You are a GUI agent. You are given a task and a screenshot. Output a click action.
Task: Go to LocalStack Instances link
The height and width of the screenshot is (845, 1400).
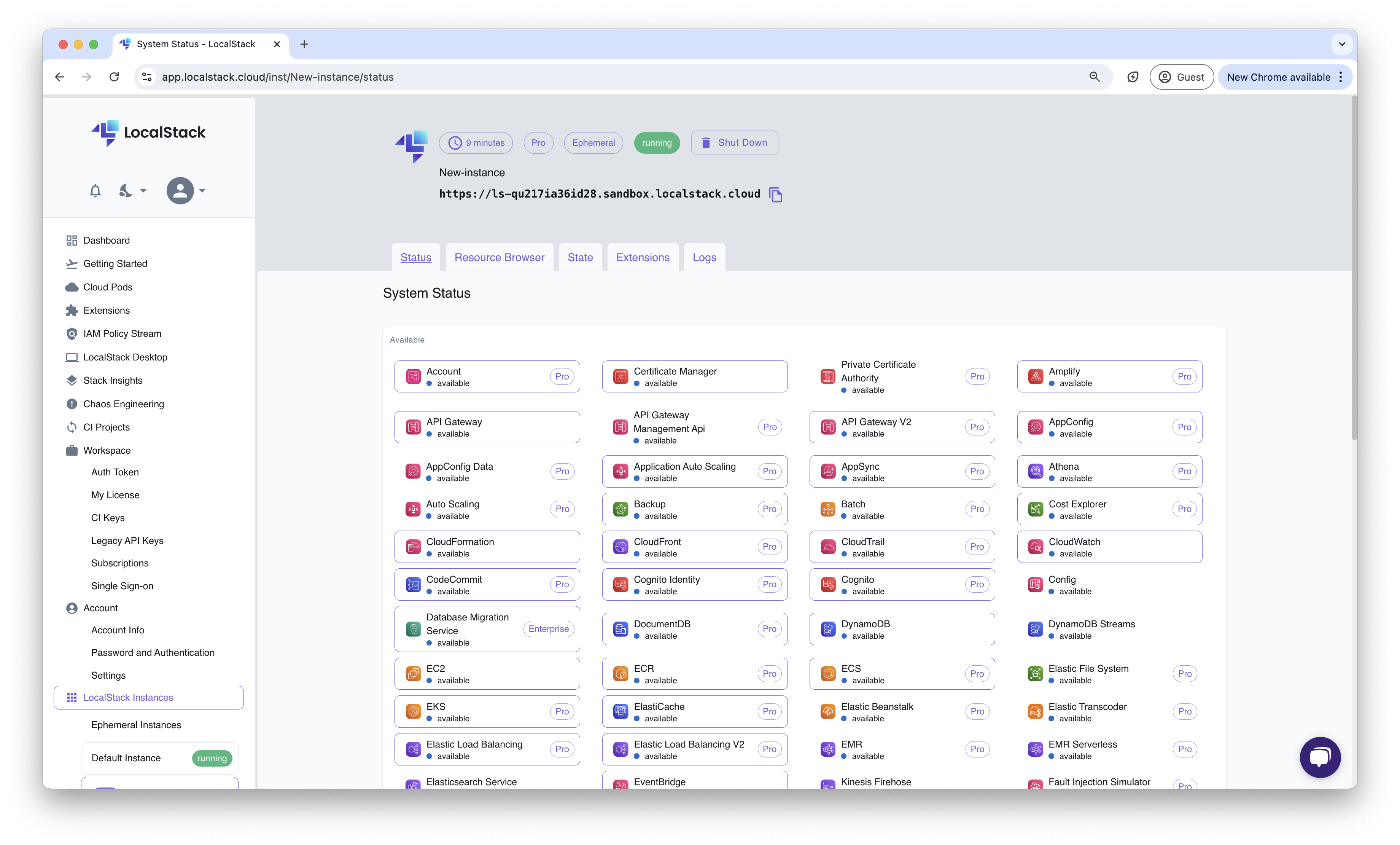(x=128, y=698)
